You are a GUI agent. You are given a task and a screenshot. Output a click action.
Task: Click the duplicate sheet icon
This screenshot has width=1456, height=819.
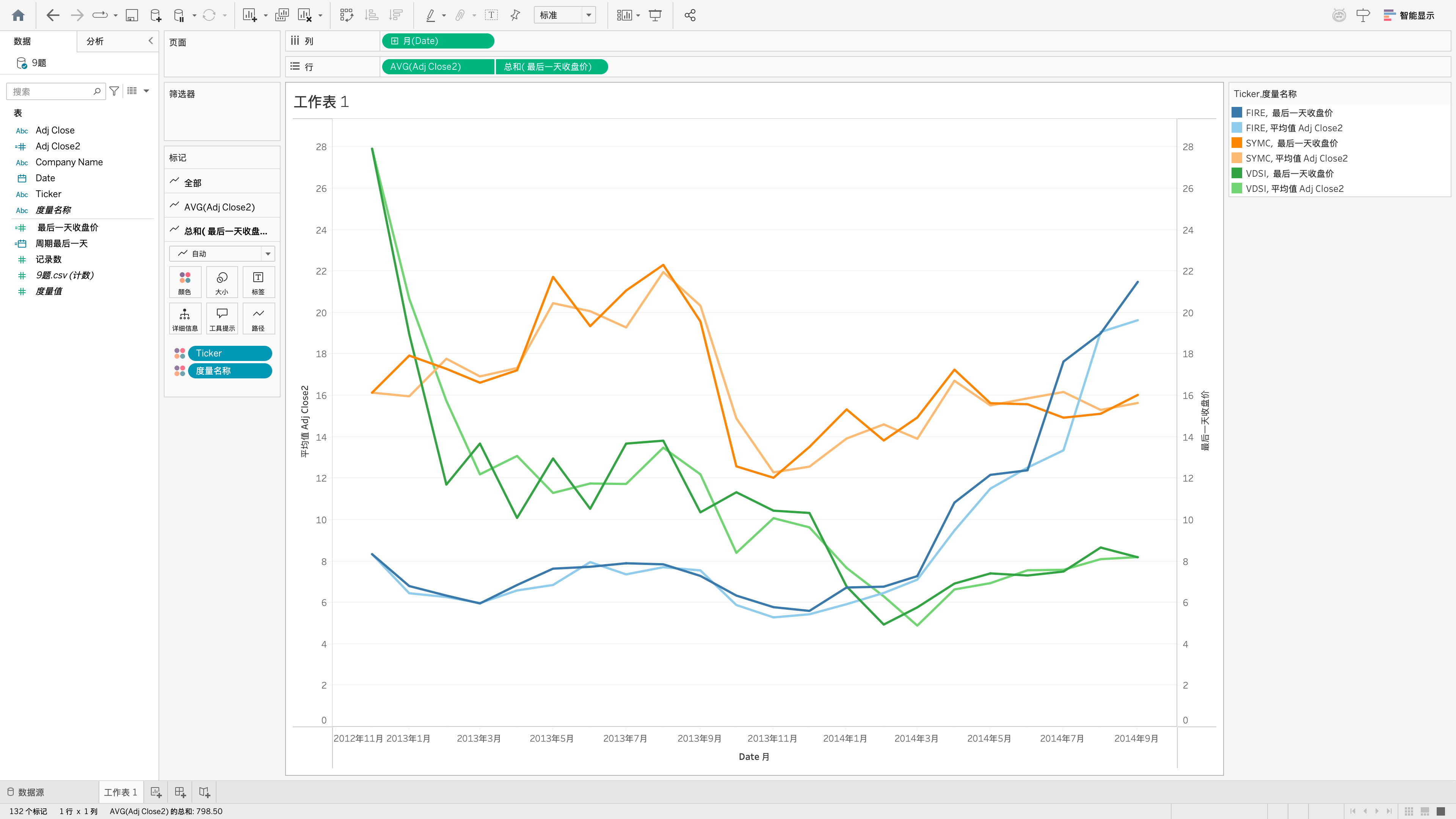[x=281, y=15]
